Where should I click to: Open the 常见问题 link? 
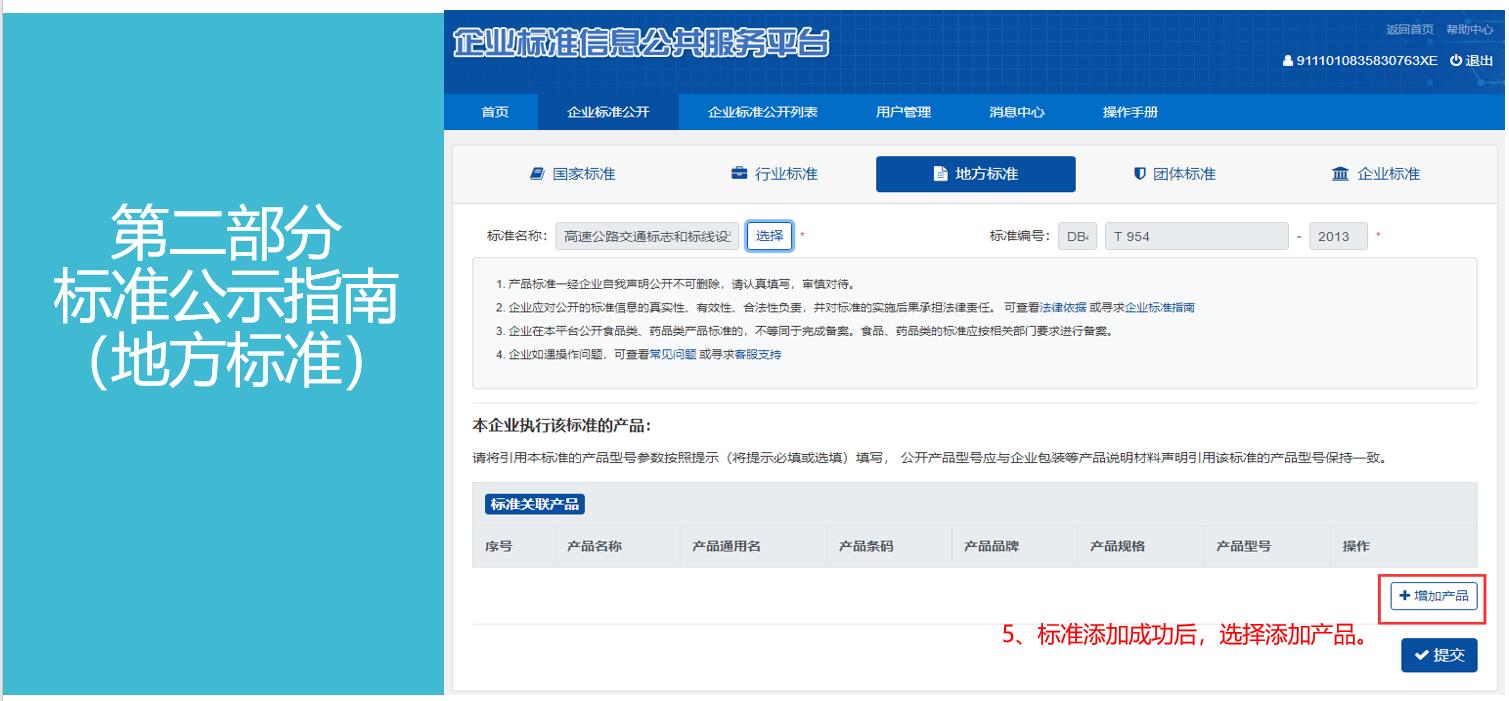[673, 355]
